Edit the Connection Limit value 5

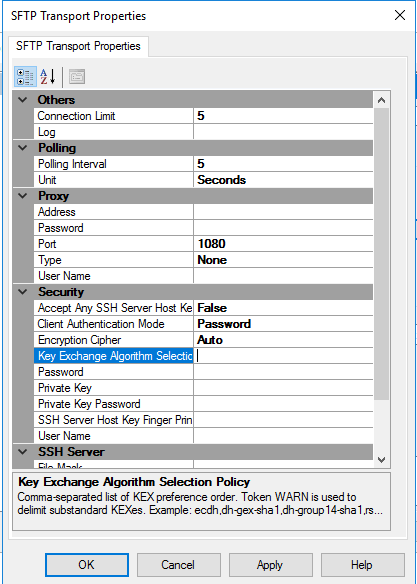coord(283,116)
